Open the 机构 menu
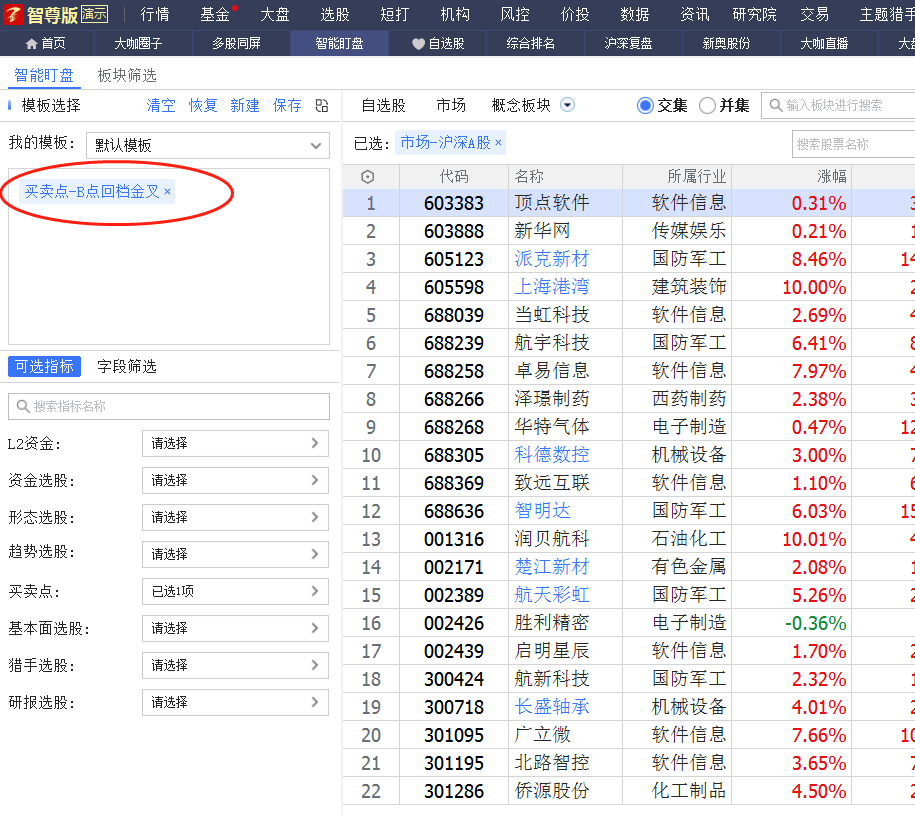The height and width of the screenshot is (815, 915). (x=455, y=15)
